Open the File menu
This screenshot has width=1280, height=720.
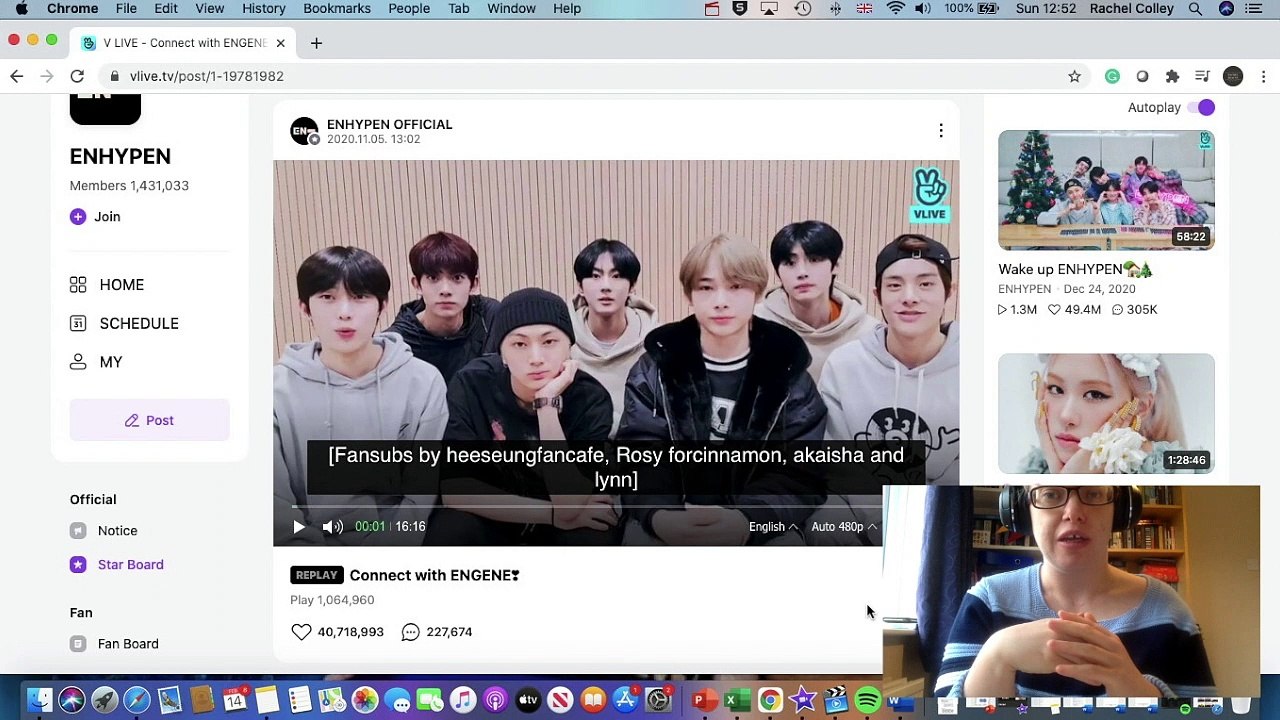[126, 8]
